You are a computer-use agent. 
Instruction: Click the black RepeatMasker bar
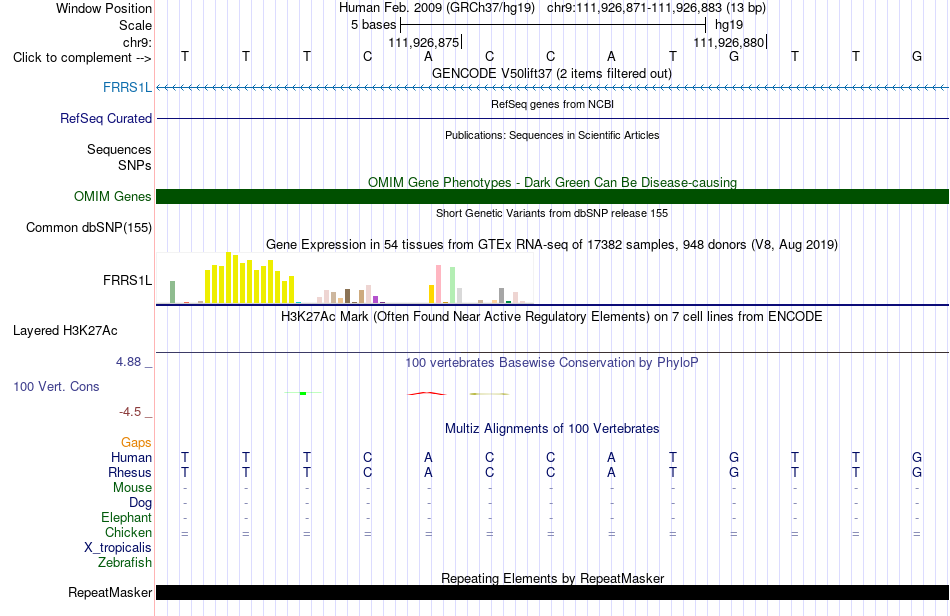[552, 592]
